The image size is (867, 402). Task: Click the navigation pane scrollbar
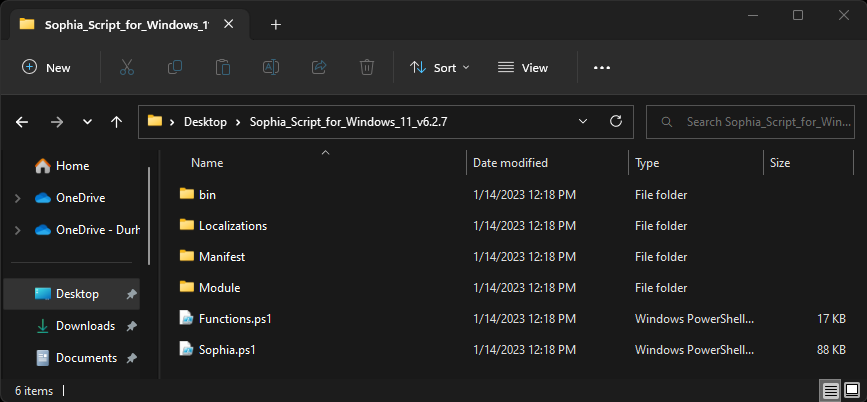tap(149, 216)
